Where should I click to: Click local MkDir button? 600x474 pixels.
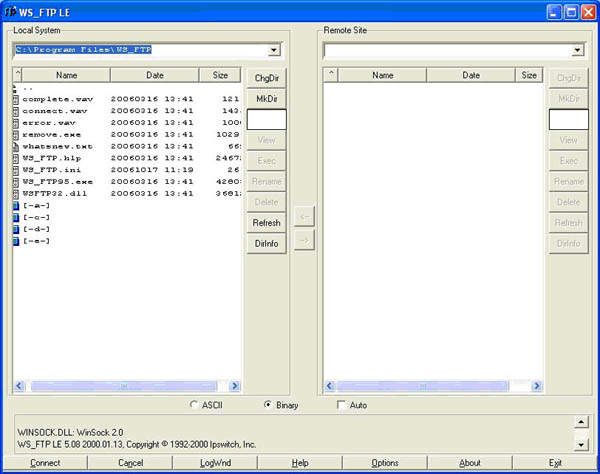(266, 99)
